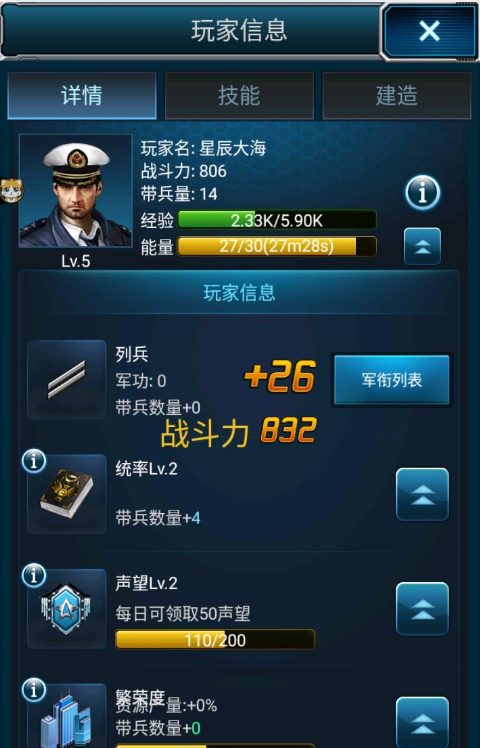Click the 声望 110/200 progress bar

[x=215, y=639]
